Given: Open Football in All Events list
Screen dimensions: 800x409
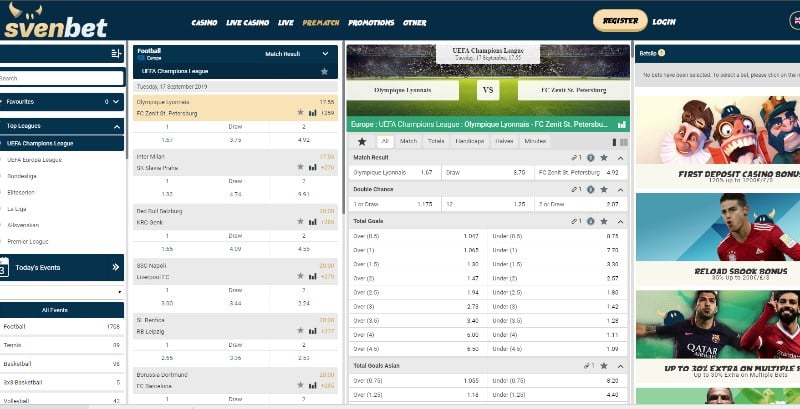Looking at the screenshot, I should (62, 326).
